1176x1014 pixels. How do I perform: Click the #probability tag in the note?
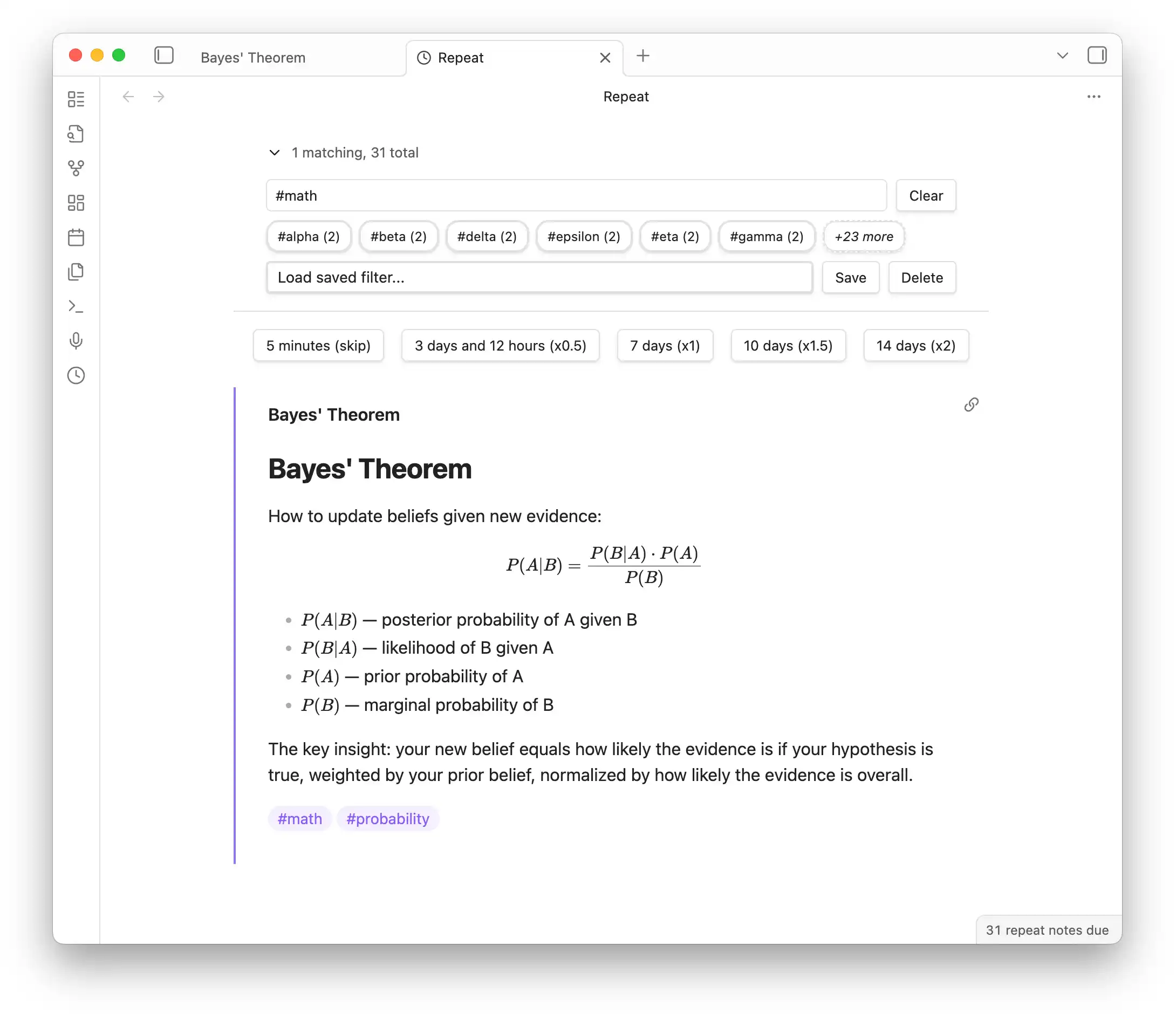[388, 819]
